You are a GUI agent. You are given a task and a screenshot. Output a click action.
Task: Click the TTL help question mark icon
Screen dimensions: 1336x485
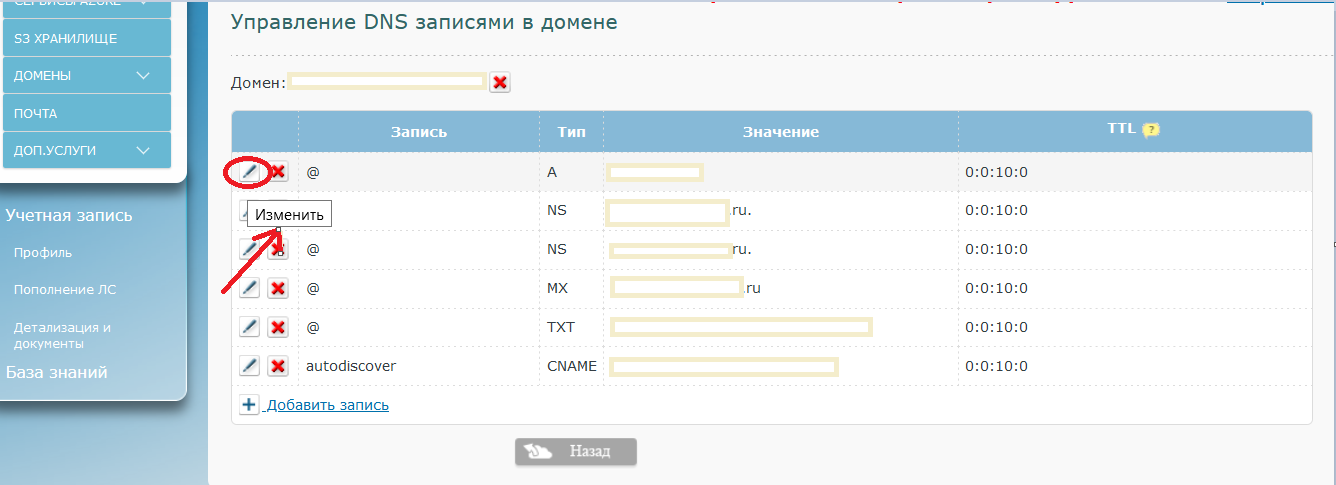[x=1151, y=130]
